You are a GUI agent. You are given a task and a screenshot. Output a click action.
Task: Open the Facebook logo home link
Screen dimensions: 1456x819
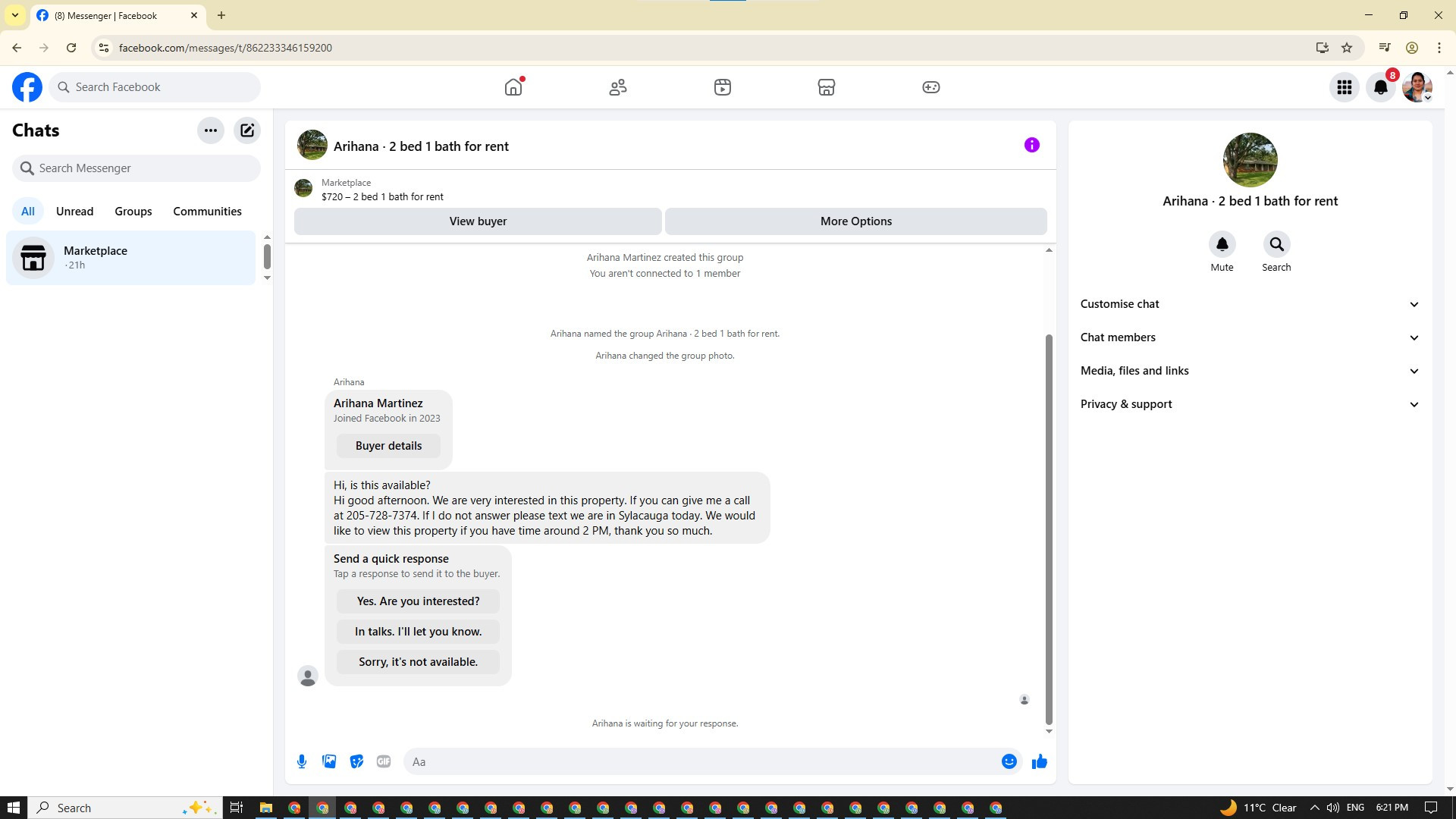[x=27, y=87]
